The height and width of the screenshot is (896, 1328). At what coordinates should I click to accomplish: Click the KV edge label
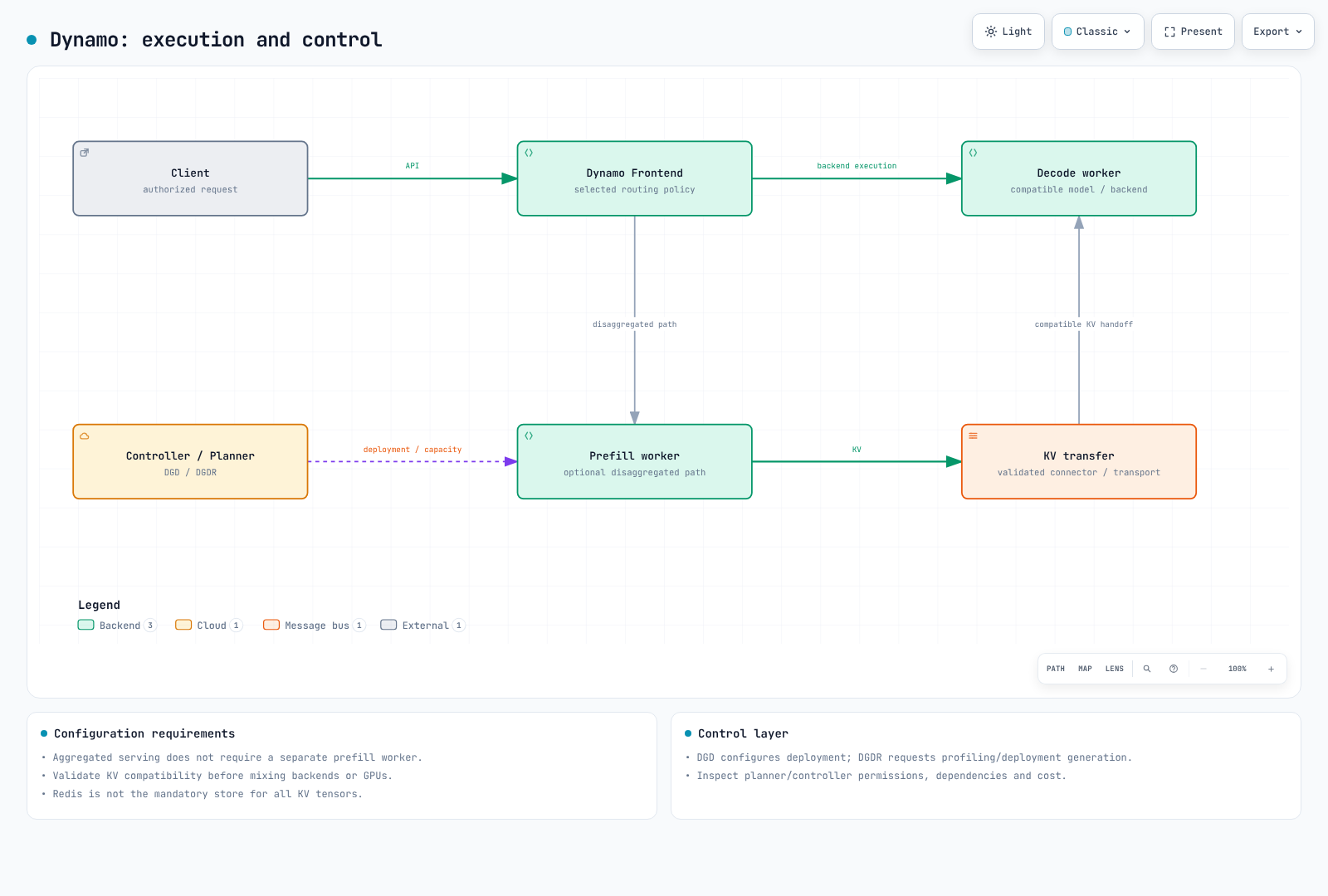pyautogui.click(x=857, y=450)
